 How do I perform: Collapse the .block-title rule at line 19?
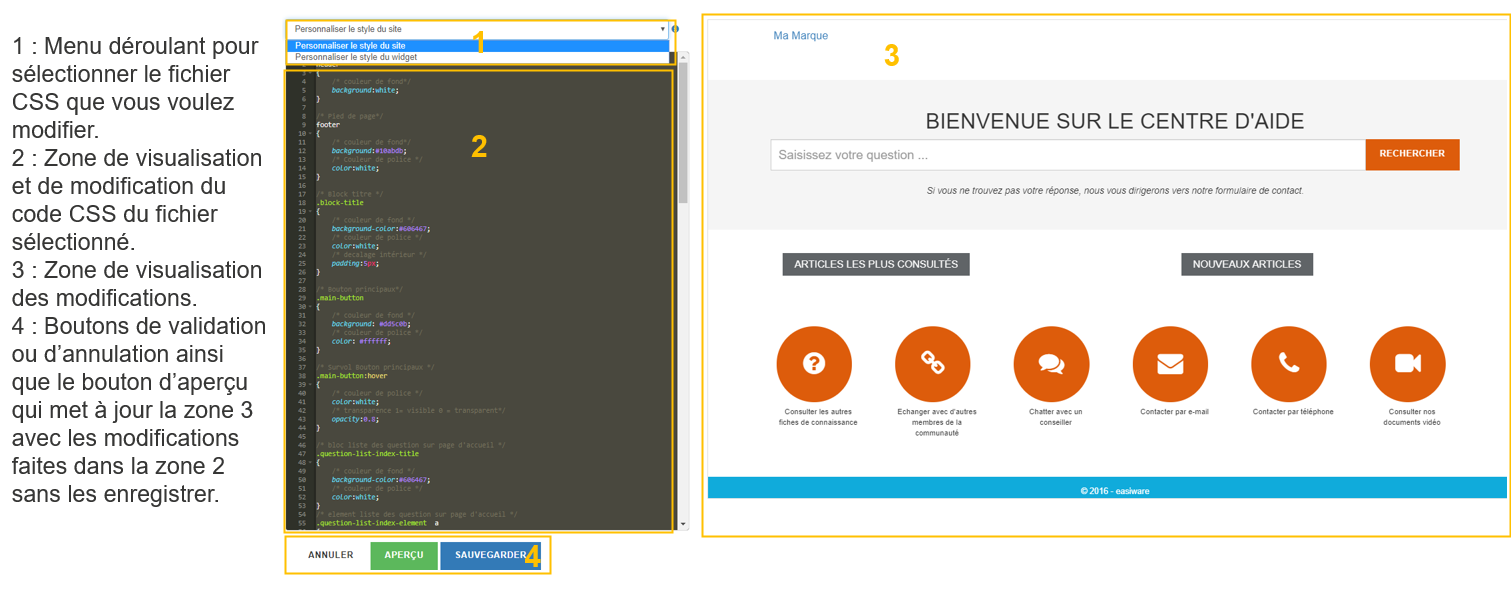tap(311, 211)
